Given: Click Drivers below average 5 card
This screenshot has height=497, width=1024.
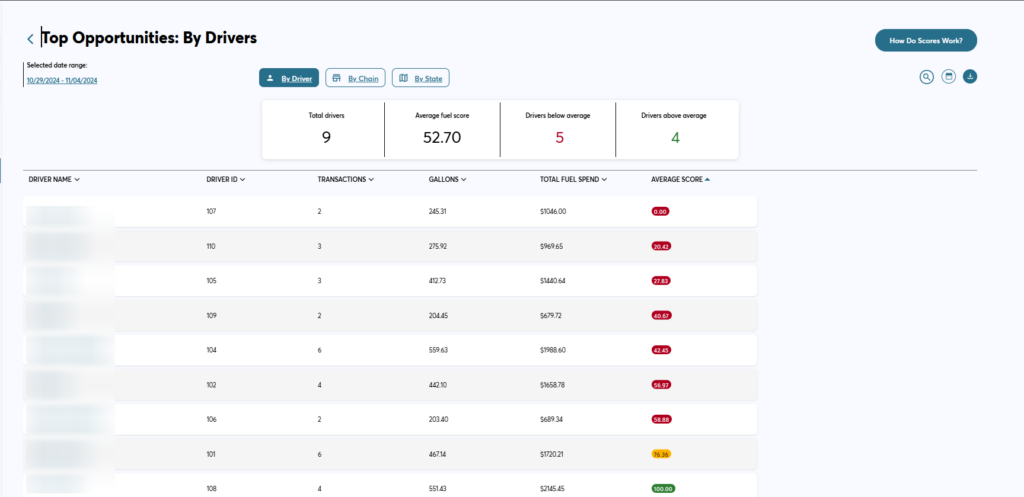Looking at the screenshot, I should tap(558, 129).
